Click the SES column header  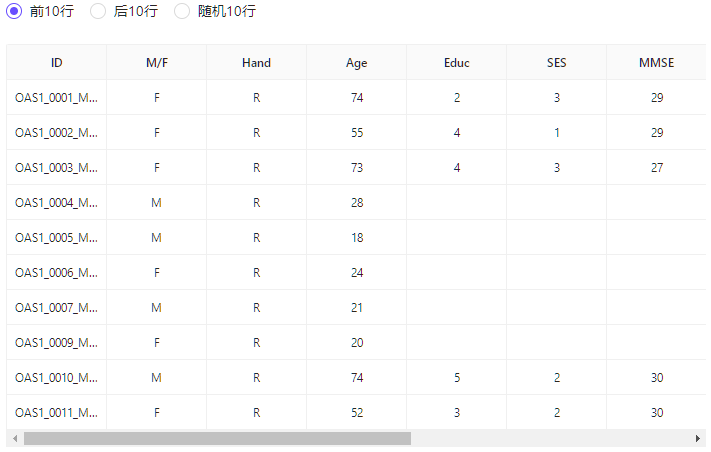click(x=556, y=63)
